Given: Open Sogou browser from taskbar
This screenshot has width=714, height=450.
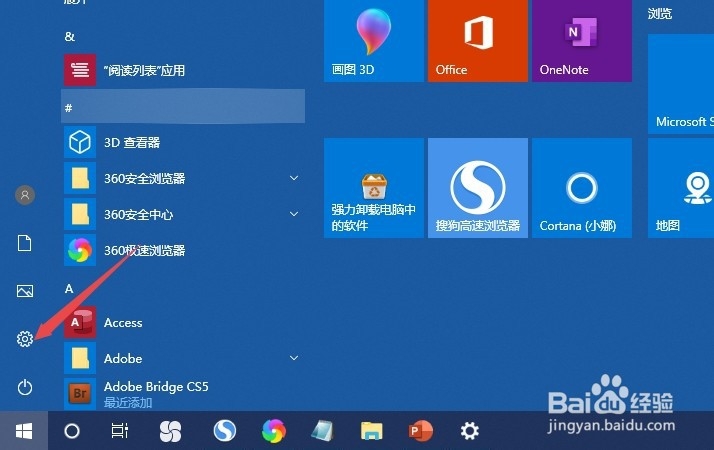Looking at the screenshot, I should tap(225, 431).
